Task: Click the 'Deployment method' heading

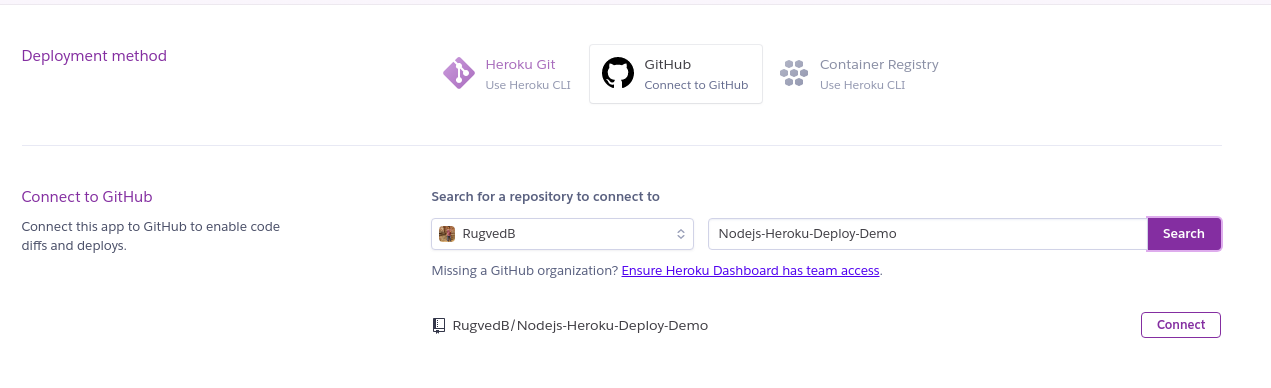Action: tap(94, 55)
